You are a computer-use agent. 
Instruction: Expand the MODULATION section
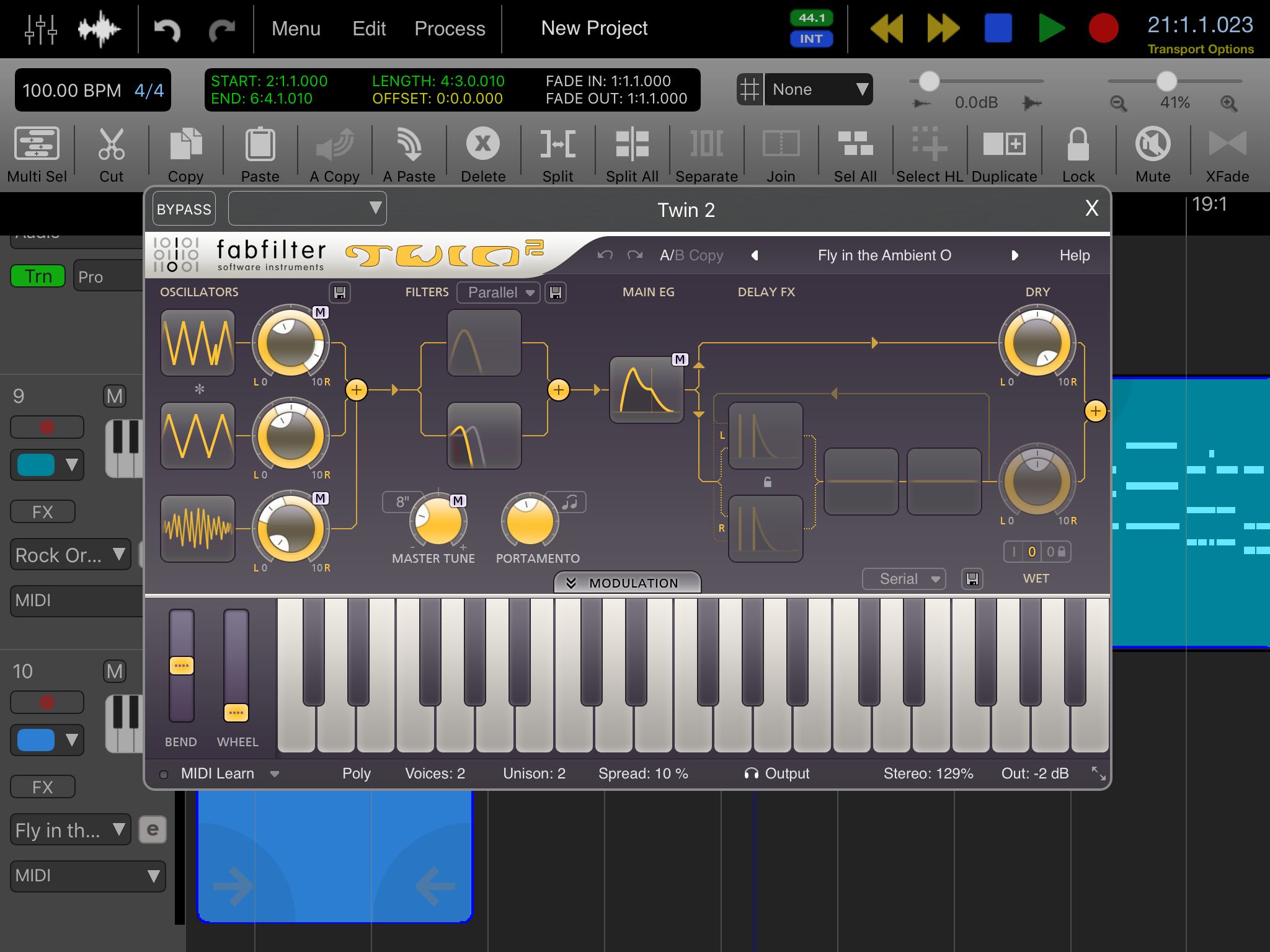pyautogui.click(x=627, y=583)
